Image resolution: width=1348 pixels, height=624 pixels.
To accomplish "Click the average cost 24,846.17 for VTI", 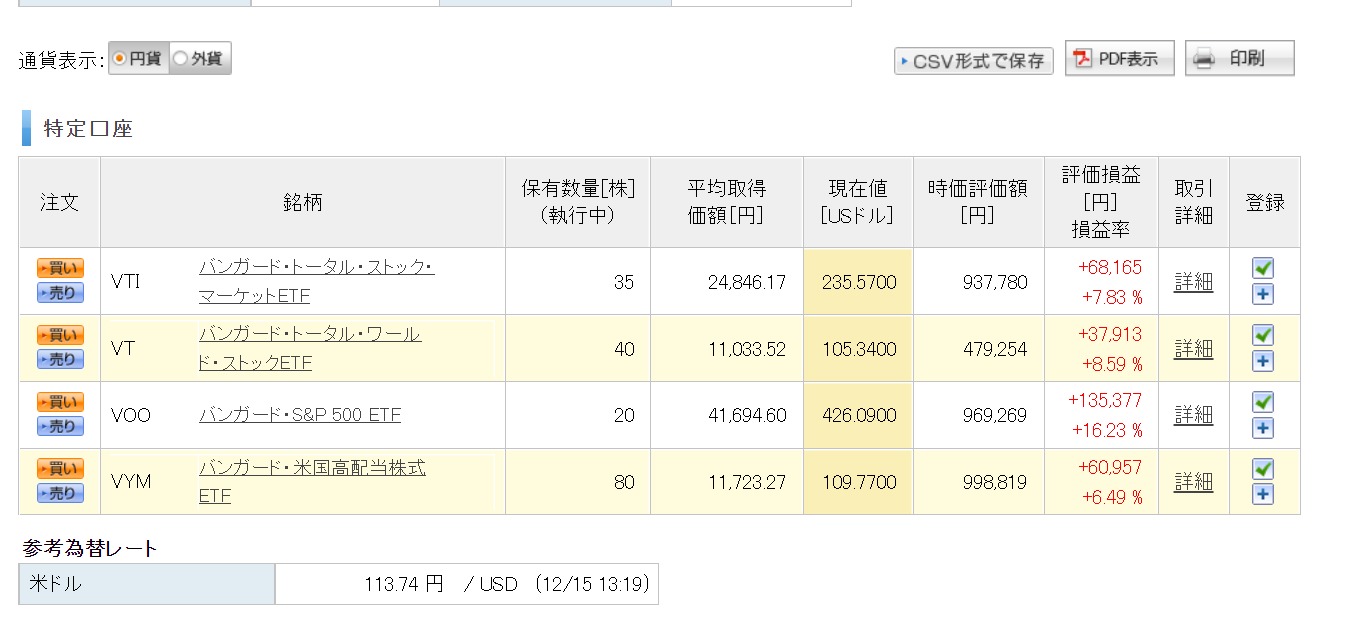I will pyautogui.click(x=747, y=283).
